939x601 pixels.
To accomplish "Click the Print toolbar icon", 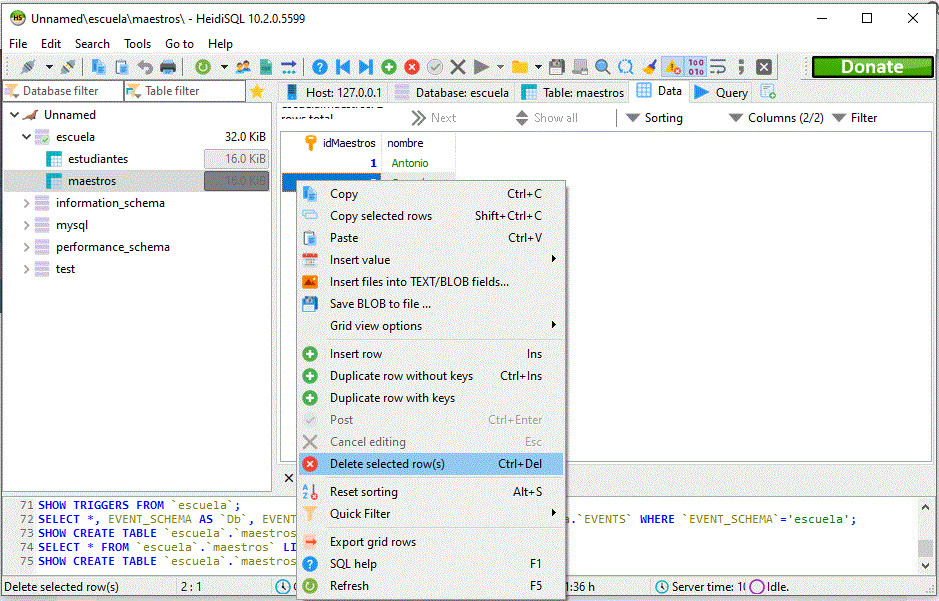I will 168,67.
